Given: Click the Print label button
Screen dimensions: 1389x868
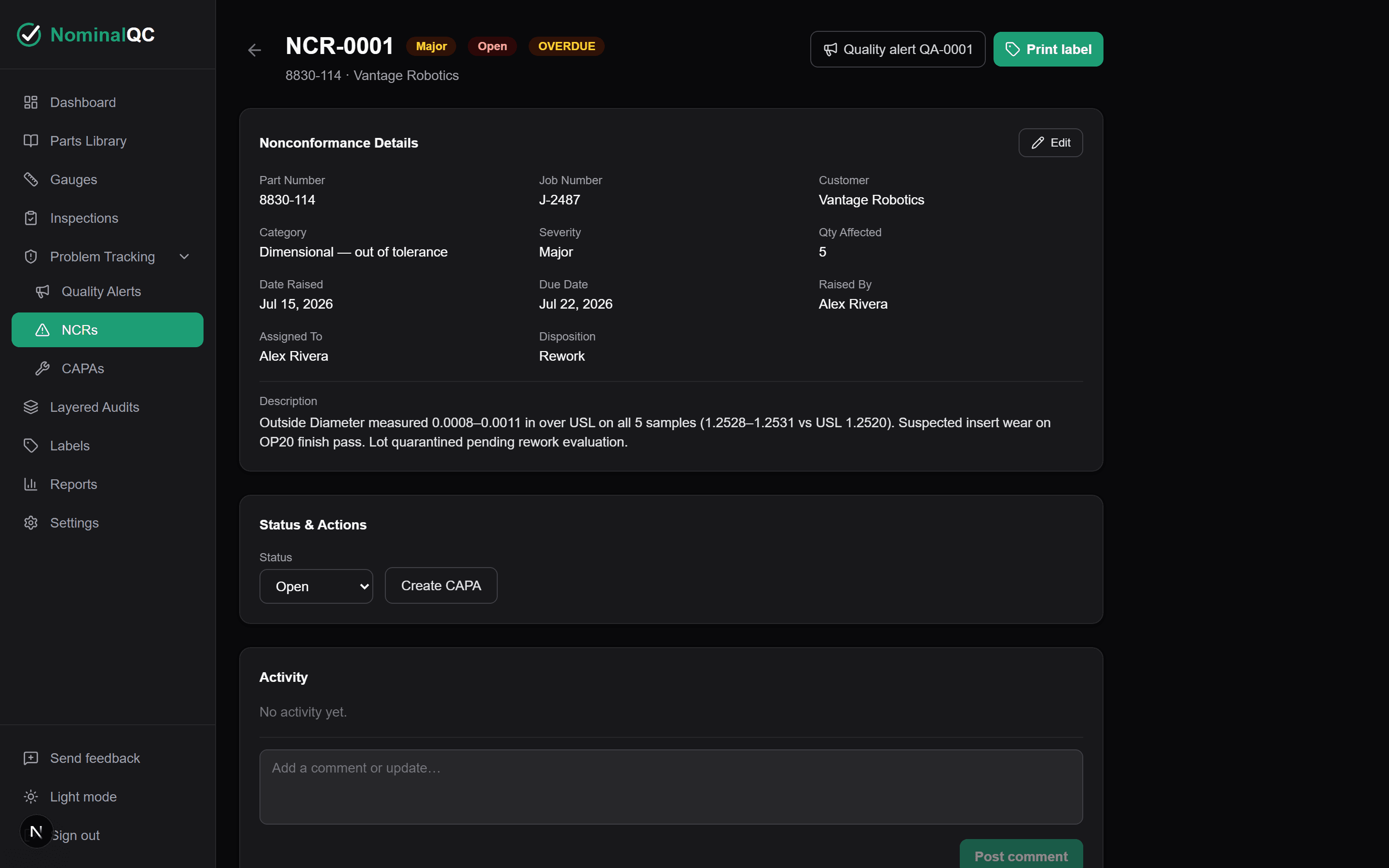Looking at the screenshot, I should [1048, 49].
